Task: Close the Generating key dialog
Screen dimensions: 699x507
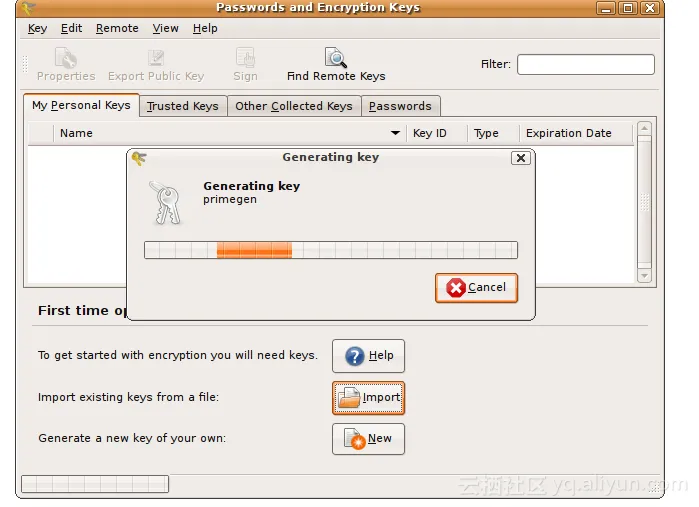Action: coord(520,158)
